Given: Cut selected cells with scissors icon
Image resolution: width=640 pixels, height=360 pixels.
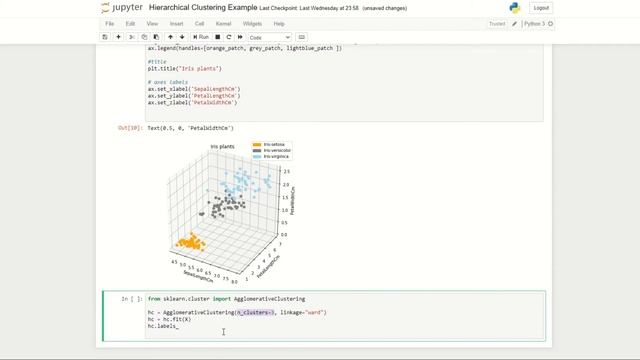Looking at the screenshot, I should tap(131, 37).
